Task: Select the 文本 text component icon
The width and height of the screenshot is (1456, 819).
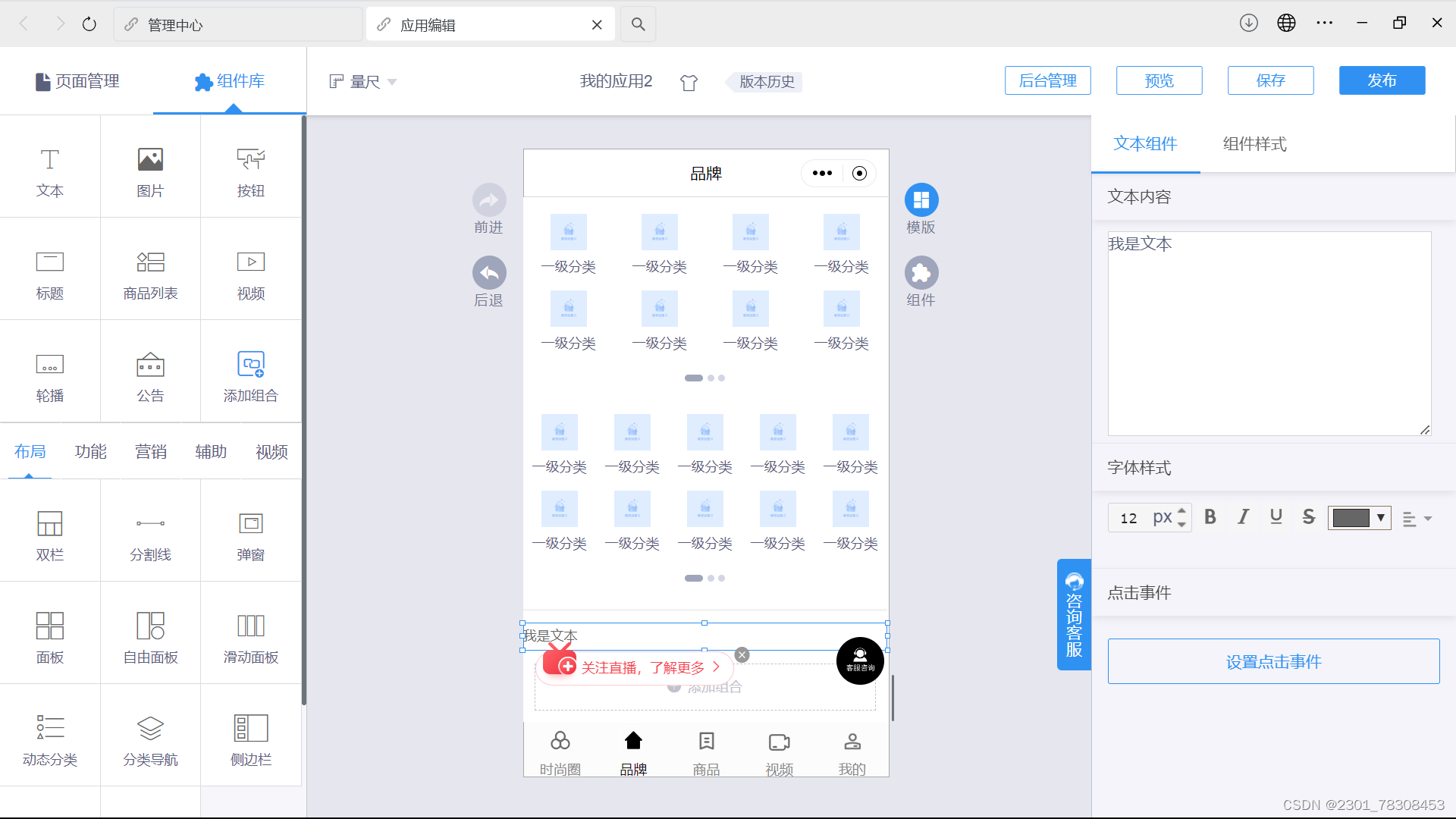Action: pos(49,160)
